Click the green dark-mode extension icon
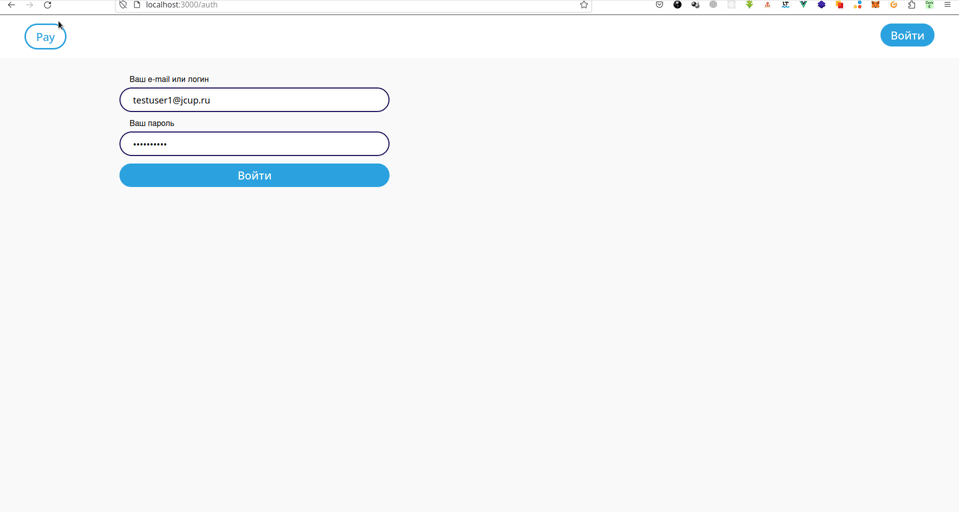The width and height of the screenshot is (959, 512). pyautogui.click(x=930, y=5)
